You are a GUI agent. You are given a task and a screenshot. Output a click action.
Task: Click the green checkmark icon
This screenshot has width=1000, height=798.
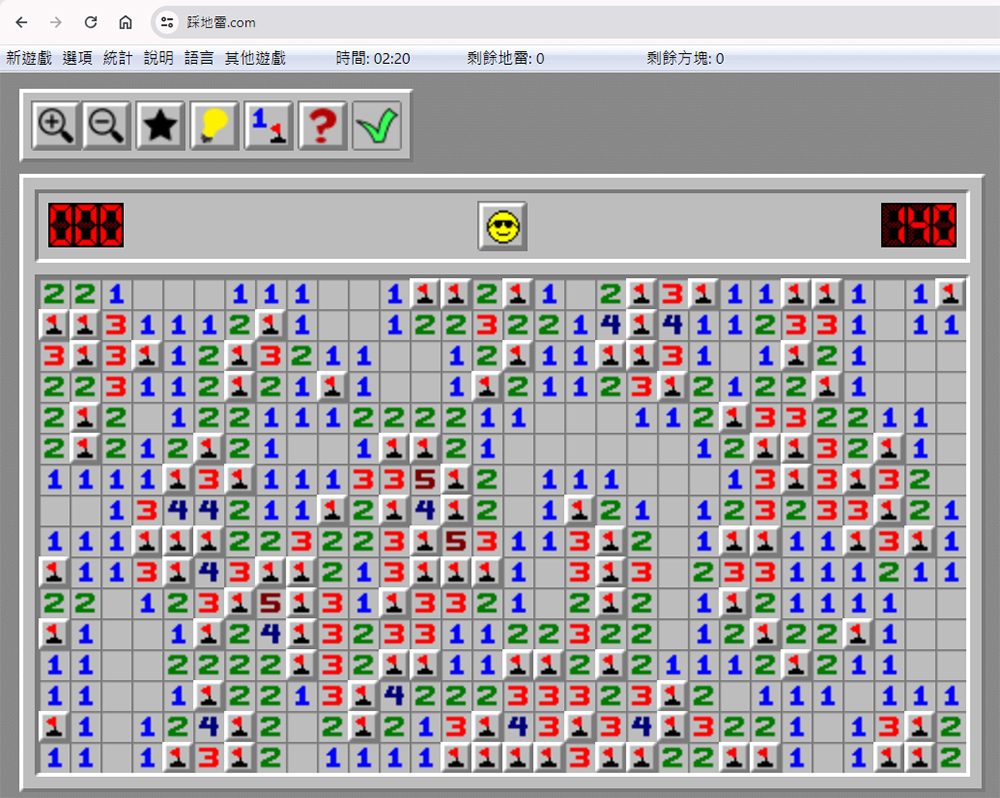[x=377, y=125]
